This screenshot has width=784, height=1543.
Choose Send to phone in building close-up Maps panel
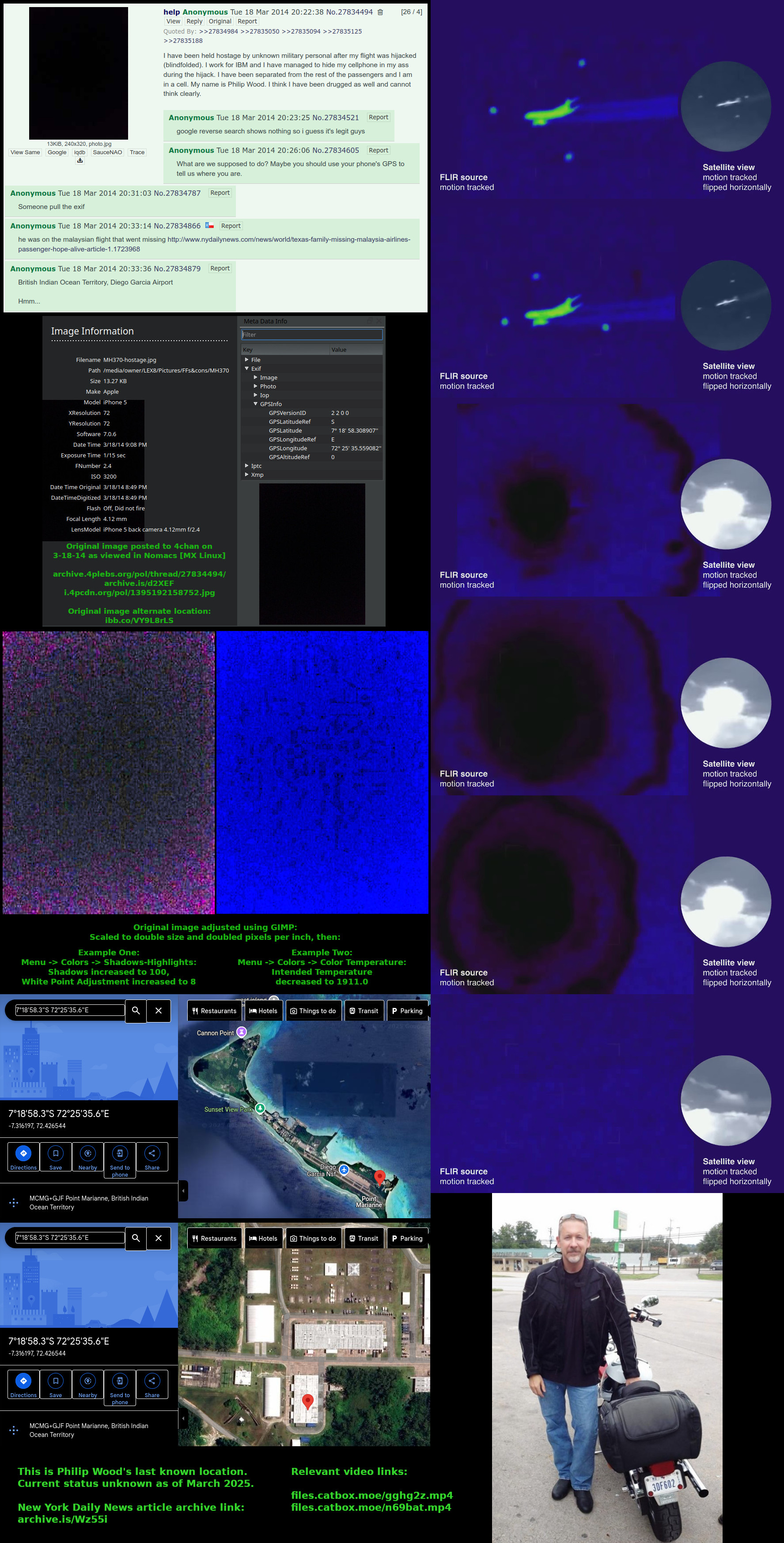(x=120, y=1388)
